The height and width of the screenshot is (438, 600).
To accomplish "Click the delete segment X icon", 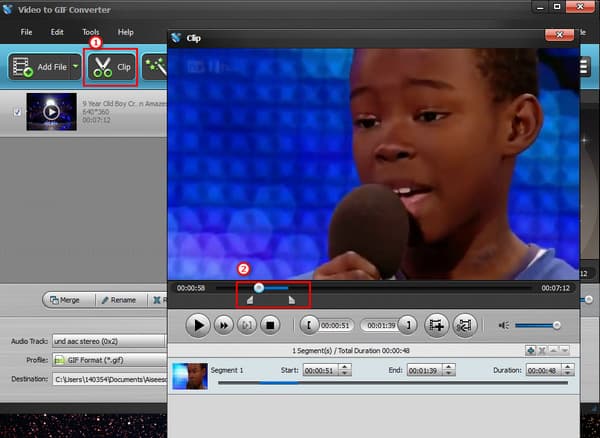I will 542,350.
